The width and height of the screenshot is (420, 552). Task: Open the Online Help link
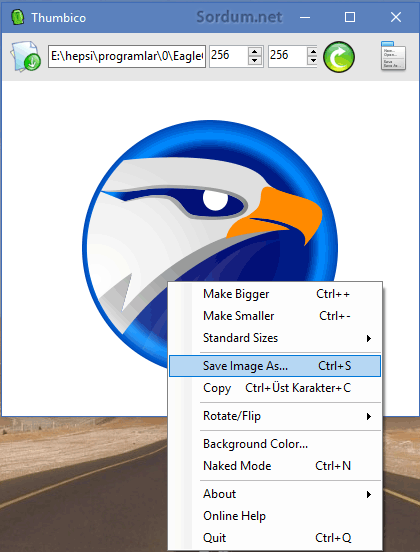coord(275,516)
